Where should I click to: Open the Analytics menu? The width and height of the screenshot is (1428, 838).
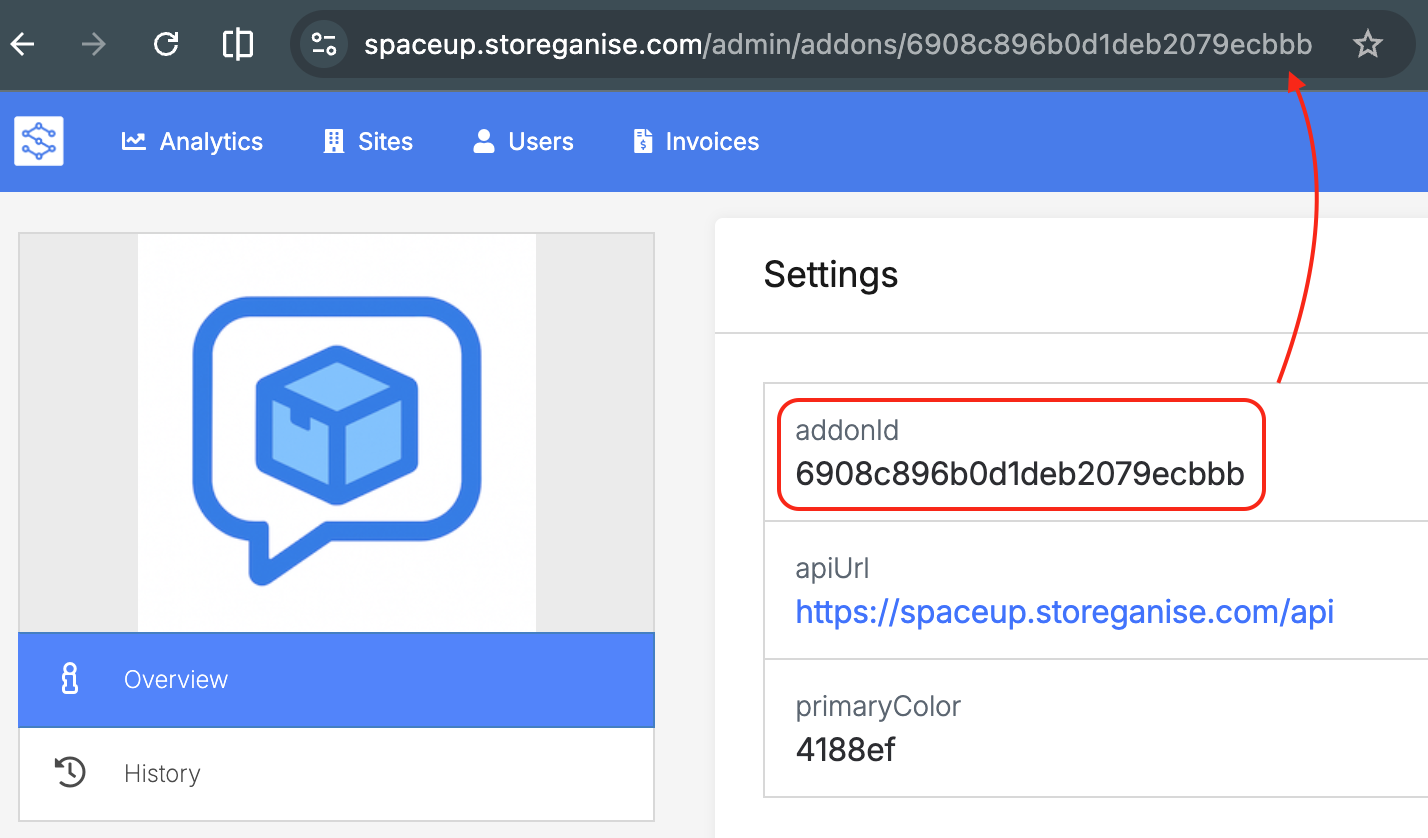point(192,141)
